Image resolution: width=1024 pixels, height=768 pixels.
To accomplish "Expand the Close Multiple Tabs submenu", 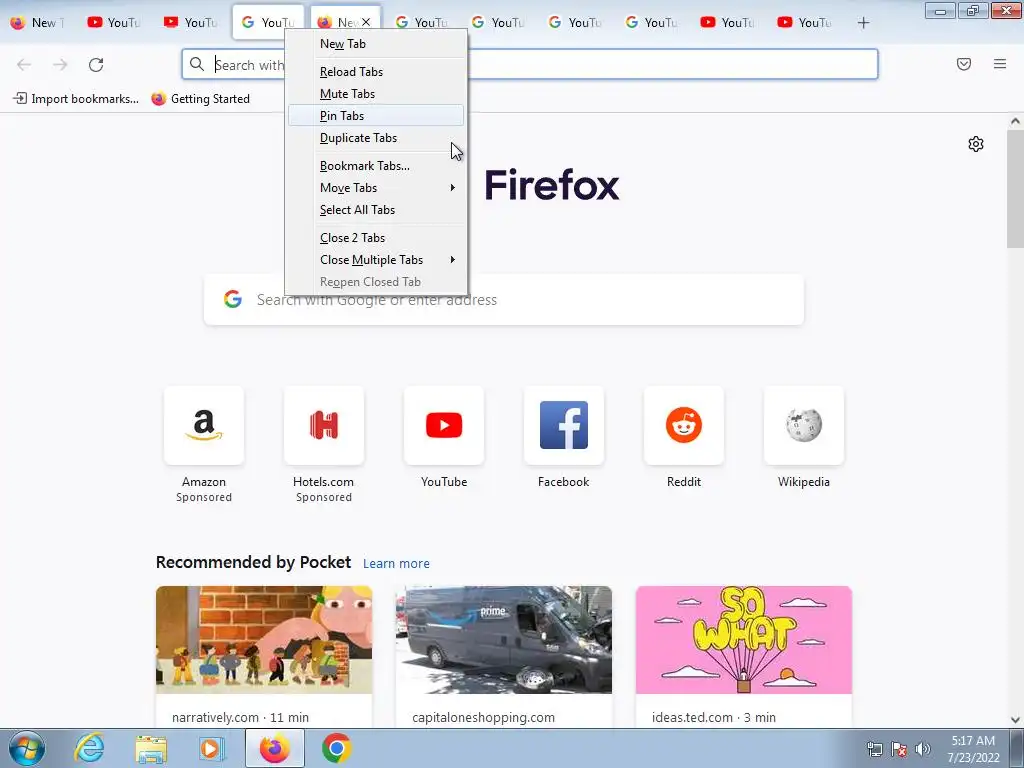I will [x=376, y=260].
